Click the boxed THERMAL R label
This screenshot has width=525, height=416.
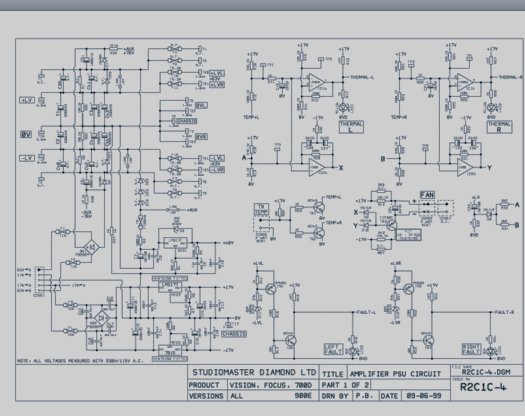[499, 127]
